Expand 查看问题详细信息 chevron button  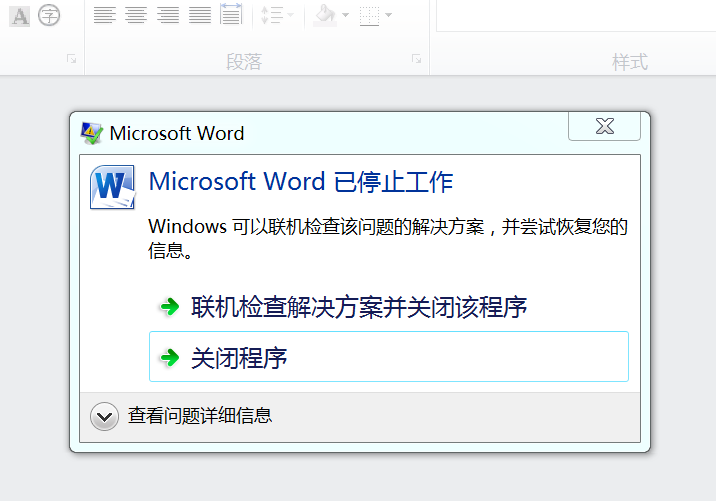pyautogui.click(x=104, y=416)
